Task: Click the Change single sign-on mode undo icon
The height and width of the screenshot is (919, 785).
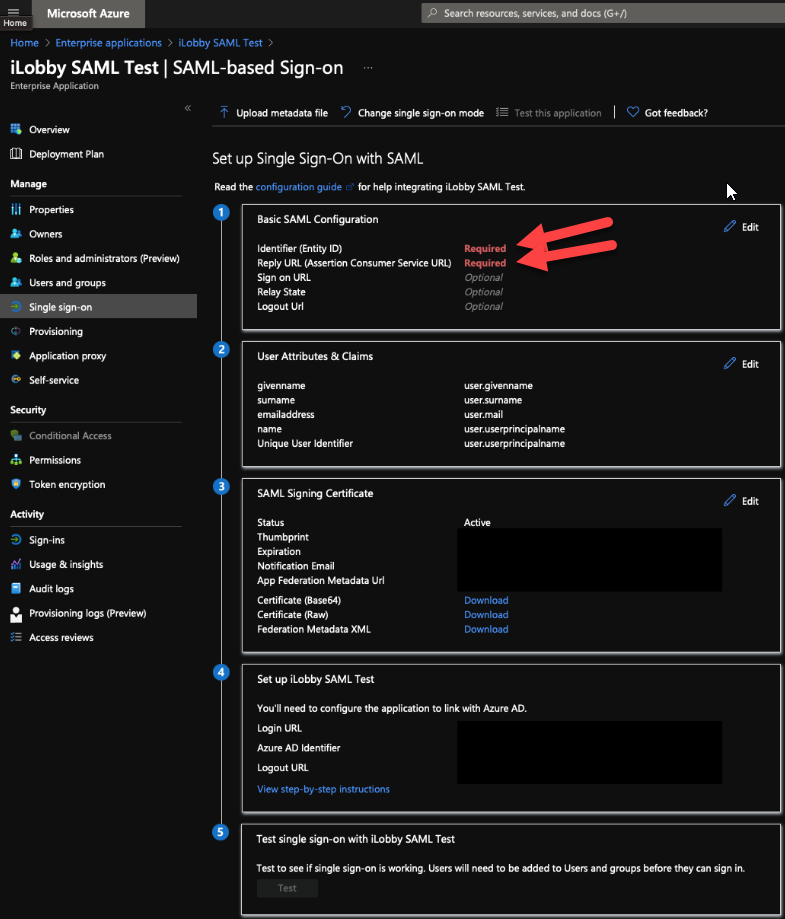Action: (x=346, y=112)
